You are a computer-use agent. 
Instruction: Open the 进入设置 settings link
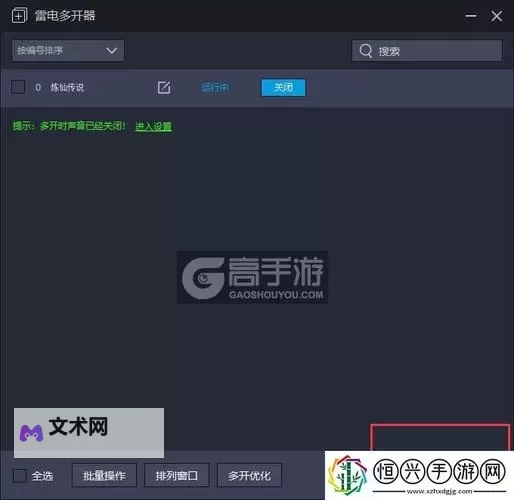pyautogui.click(x=153, y=127)
